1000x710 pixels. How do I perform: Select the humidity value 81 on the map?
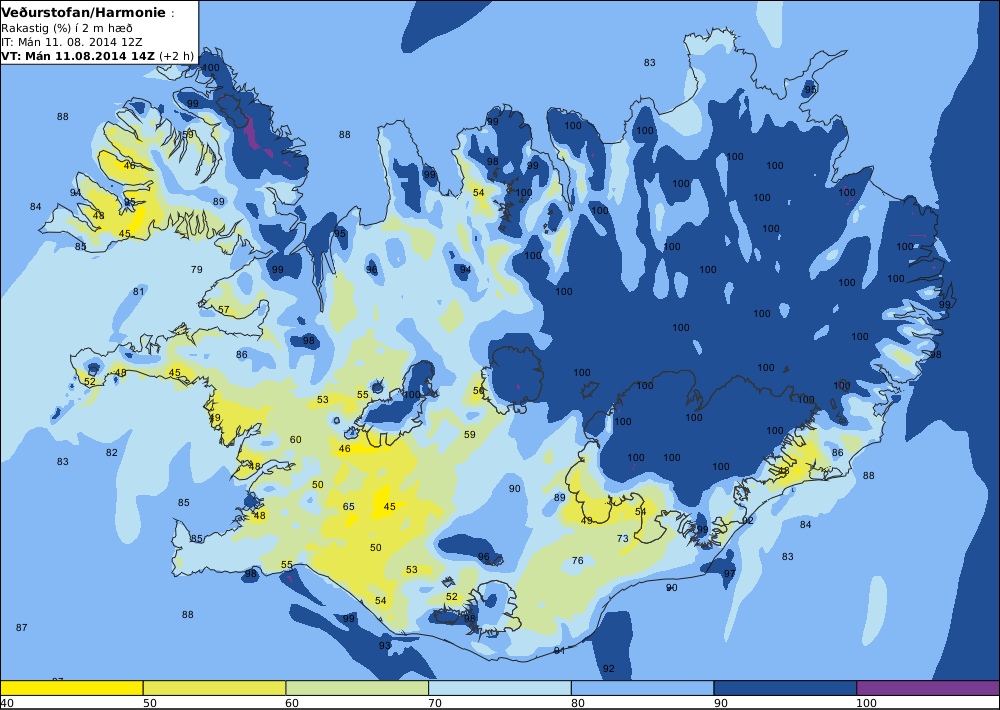coord(138,292)
